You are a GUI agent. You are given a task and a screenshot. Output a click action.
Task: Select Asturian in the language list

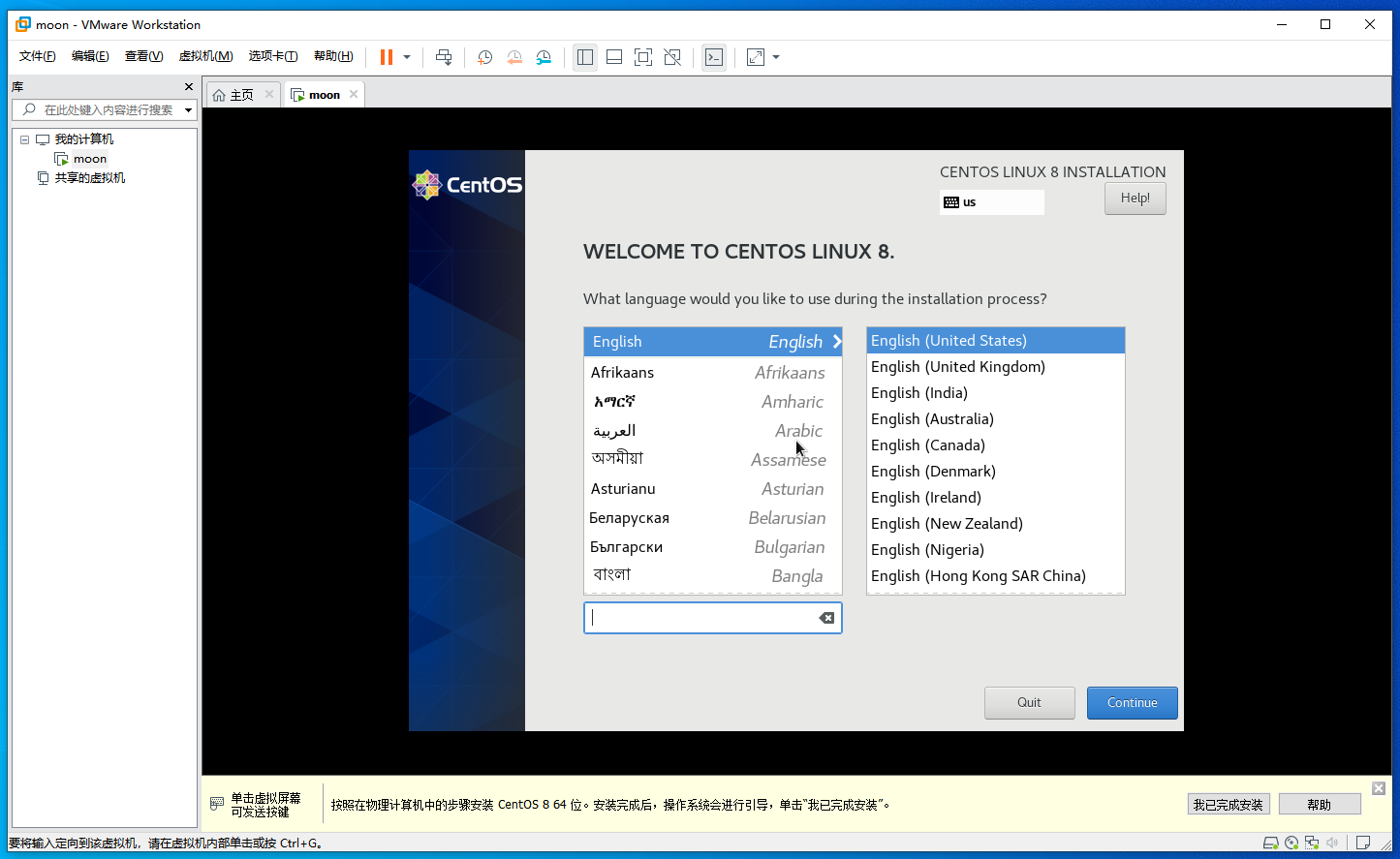[x=713, y=489]
